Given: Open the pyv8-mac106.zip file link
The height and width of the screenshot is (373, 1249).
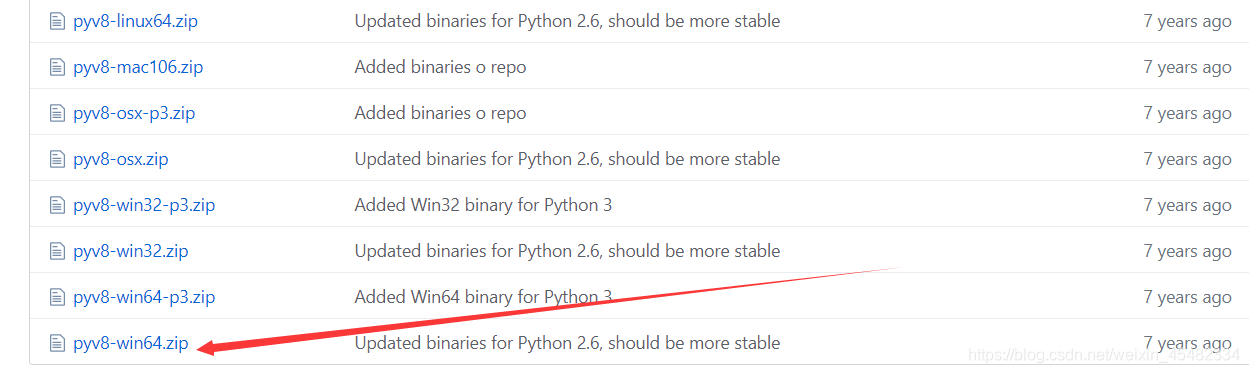Looking at the screenshot, I should click(138, 67).
